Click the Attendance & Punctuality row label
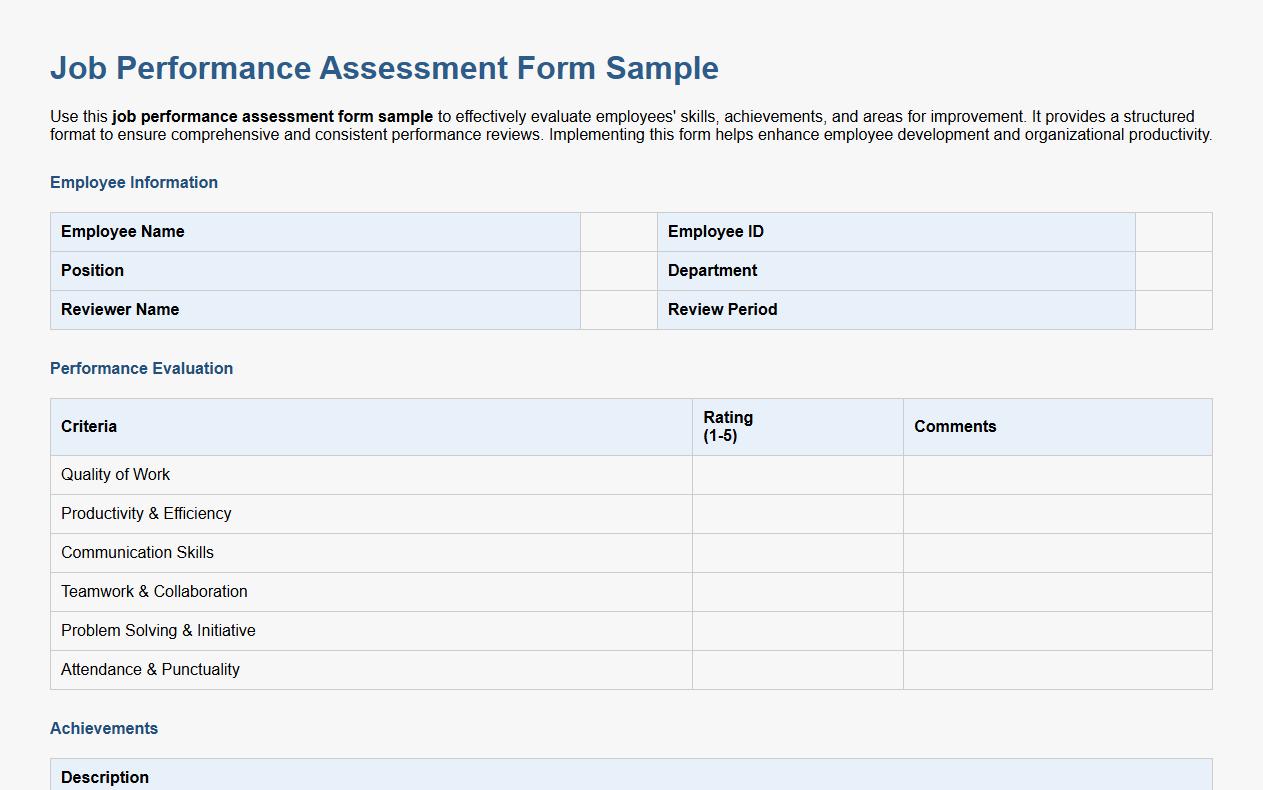This screenshot has width=1263, height=790. point(149,669)
